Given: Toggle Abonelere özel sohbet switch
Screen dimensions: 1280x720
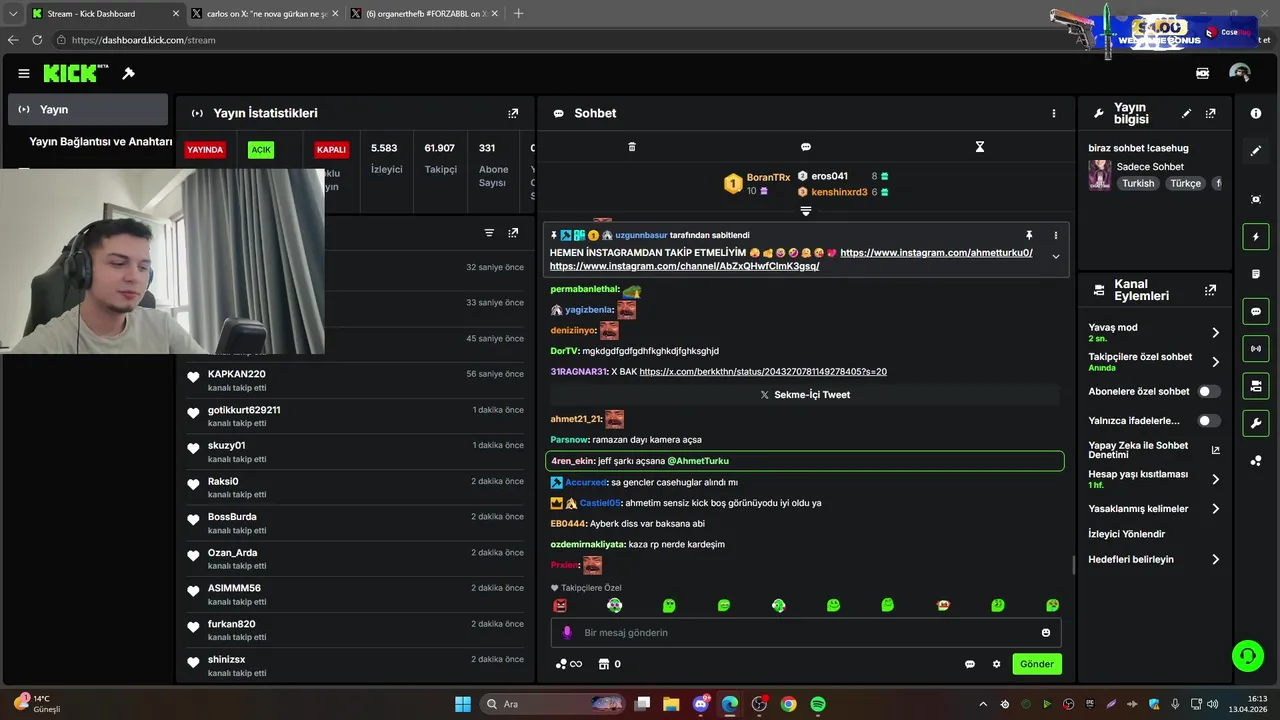Looking at the screenshot, I should (1209, 392).
